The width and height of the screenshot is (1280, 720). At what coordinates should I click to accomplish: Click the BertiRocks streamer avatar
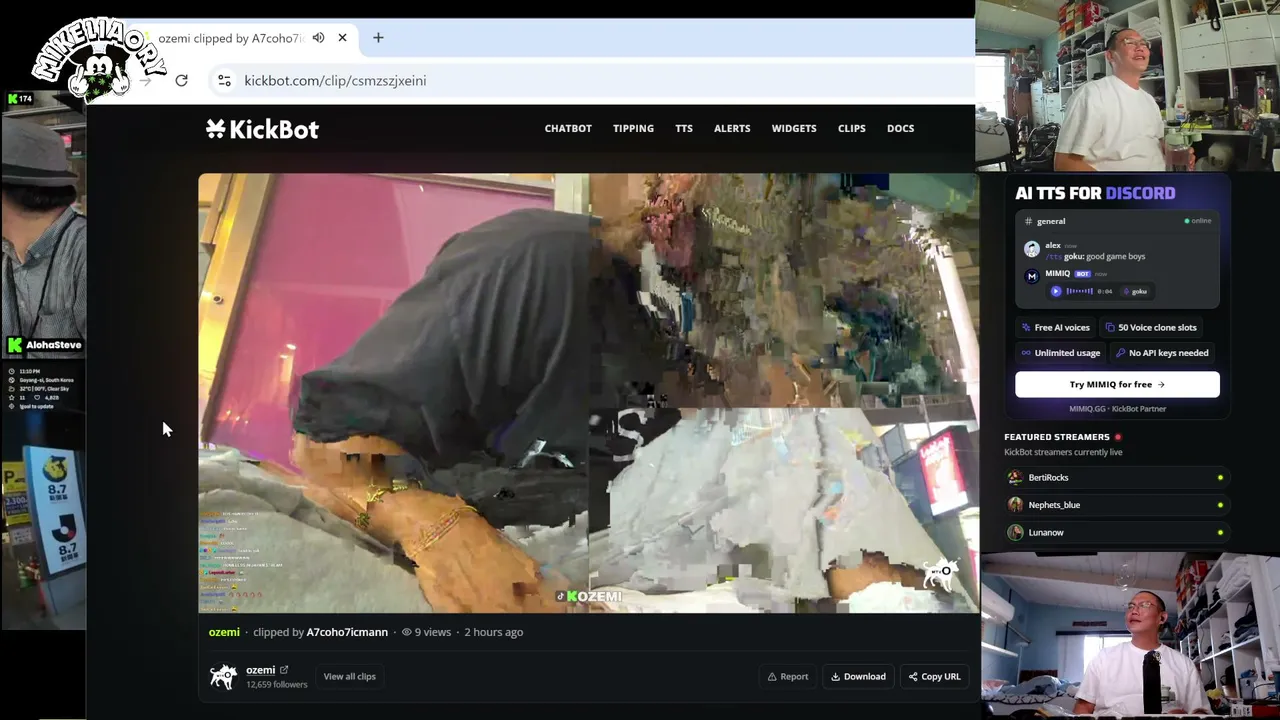tap(1016, 478)
